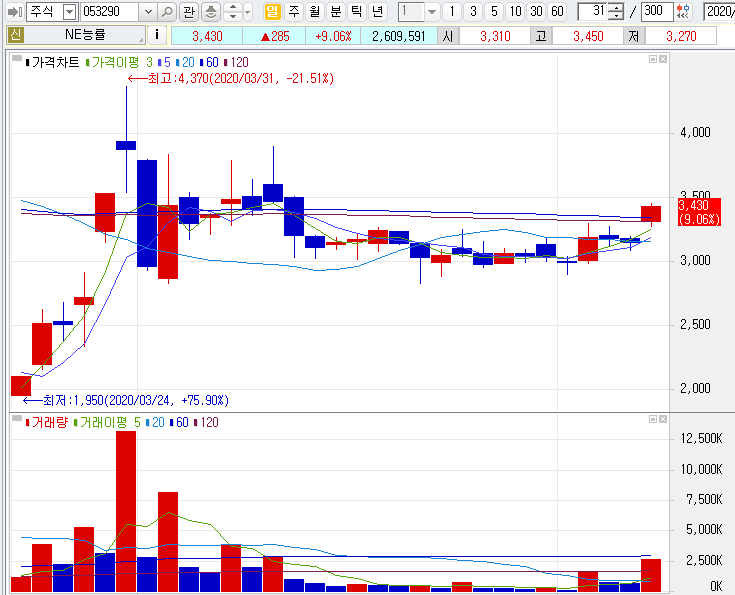Viewport: 735px width, 595px height.
Task: Click the 5-day price MA legend
Action: click(166, 62)
